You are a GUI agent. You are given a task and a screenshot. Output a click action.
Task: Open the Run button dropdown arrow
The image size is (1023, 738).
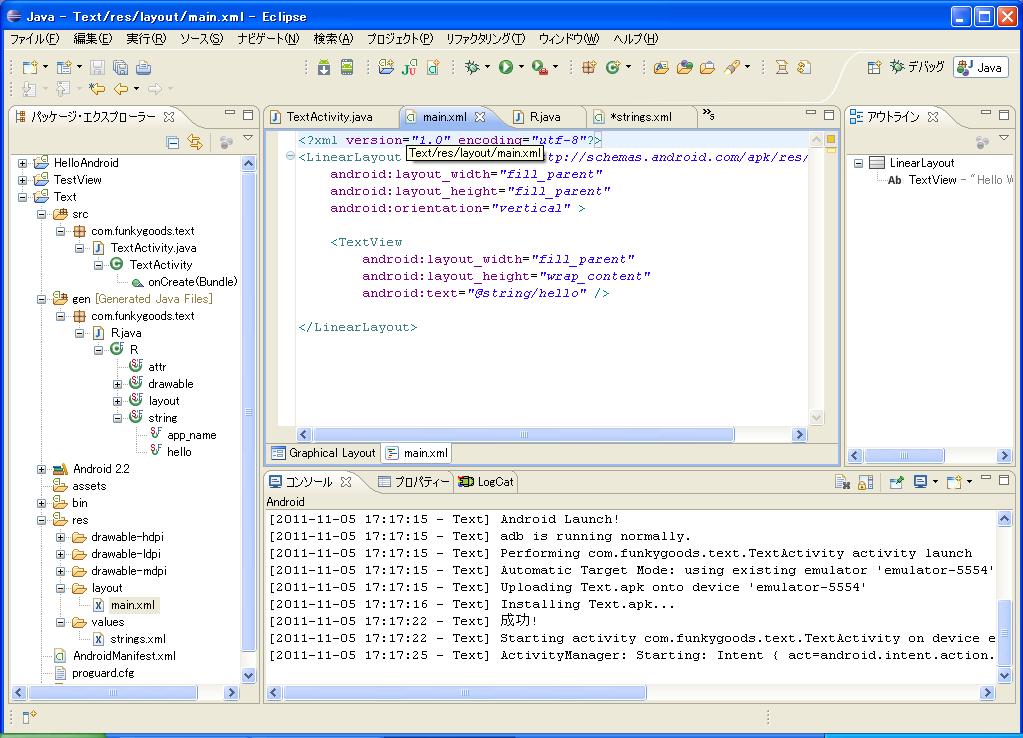[521, 67]
